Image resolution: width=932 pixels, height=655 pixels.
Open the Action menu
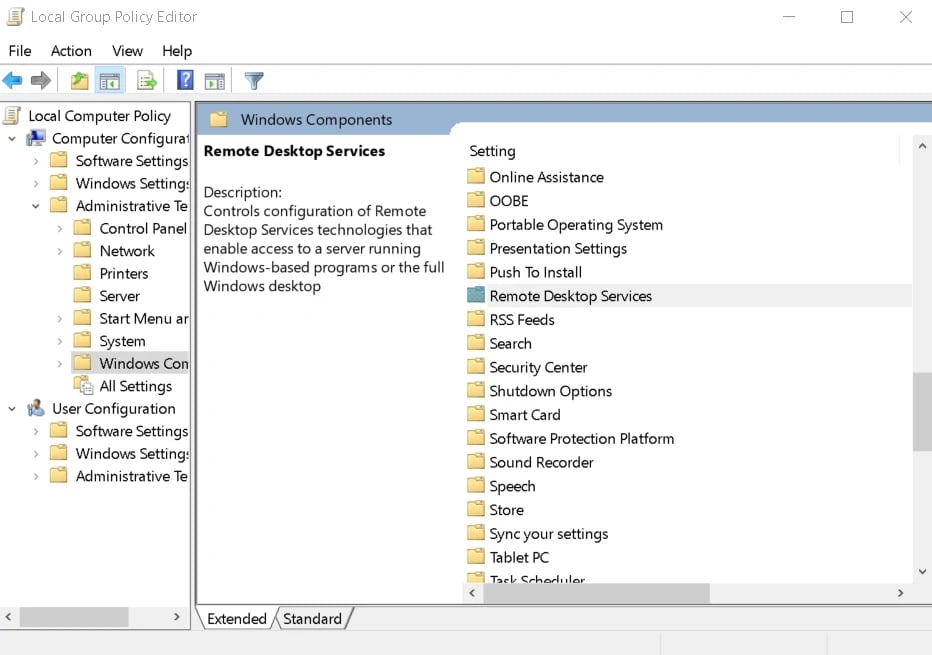point(71,51)
